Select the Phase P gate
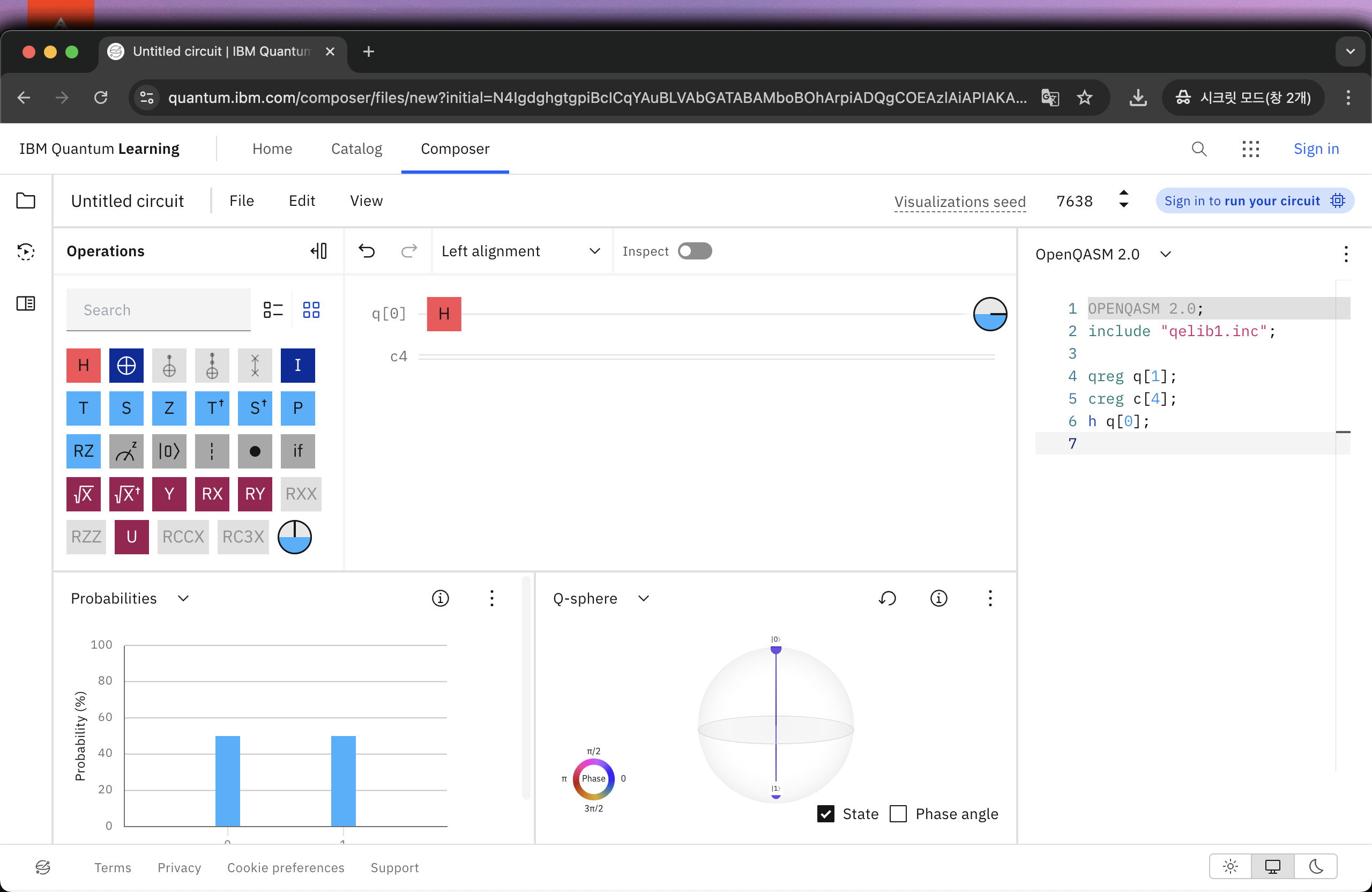Image resolution: width=1372 pixels, height=892 pixels. click(x=297, y=408)
